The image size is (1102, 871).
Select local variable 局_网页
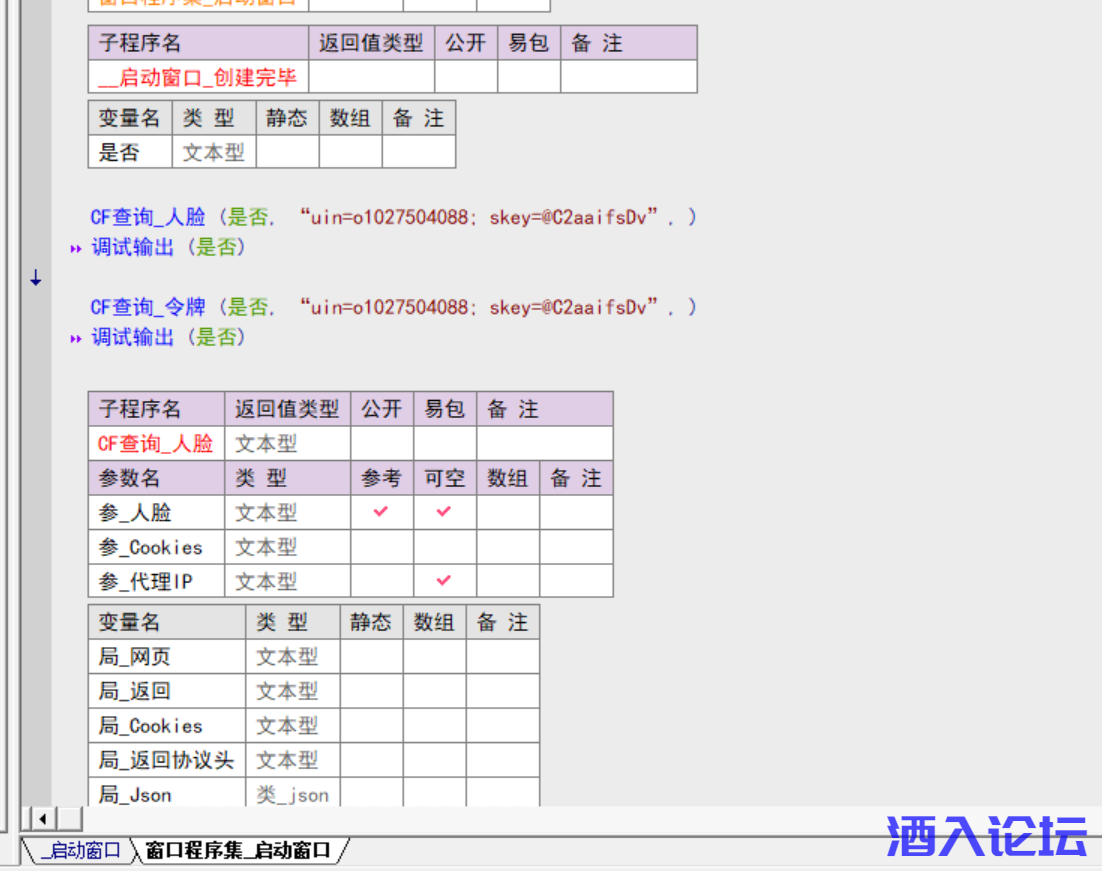click(135, 657)
